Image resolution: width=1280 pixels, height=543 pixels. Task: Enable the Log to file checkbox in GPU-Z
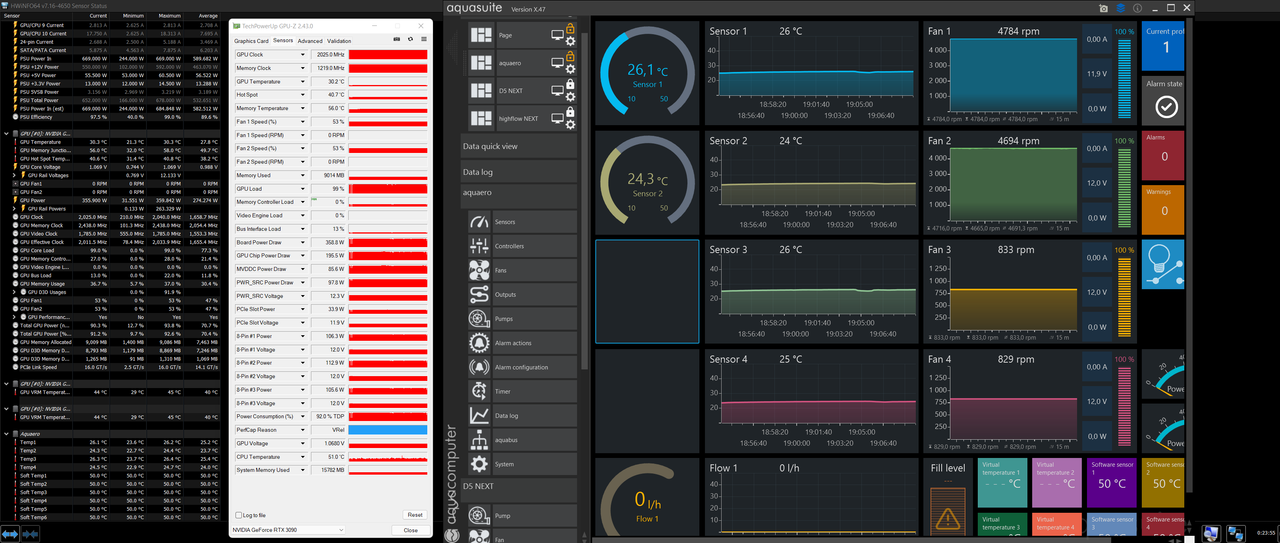[x=238, y=515]
